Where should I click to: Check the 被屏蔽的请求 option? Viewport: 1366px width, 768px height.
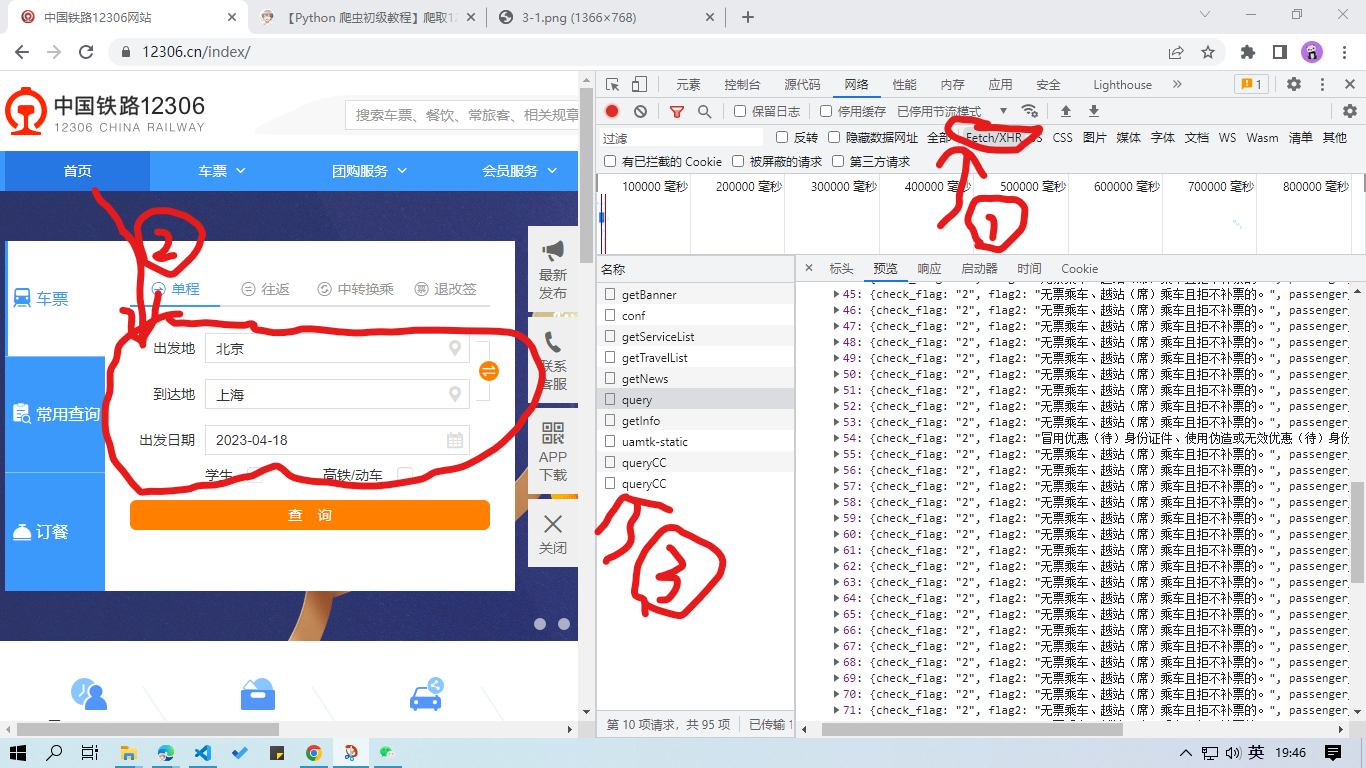click(738, 161)
